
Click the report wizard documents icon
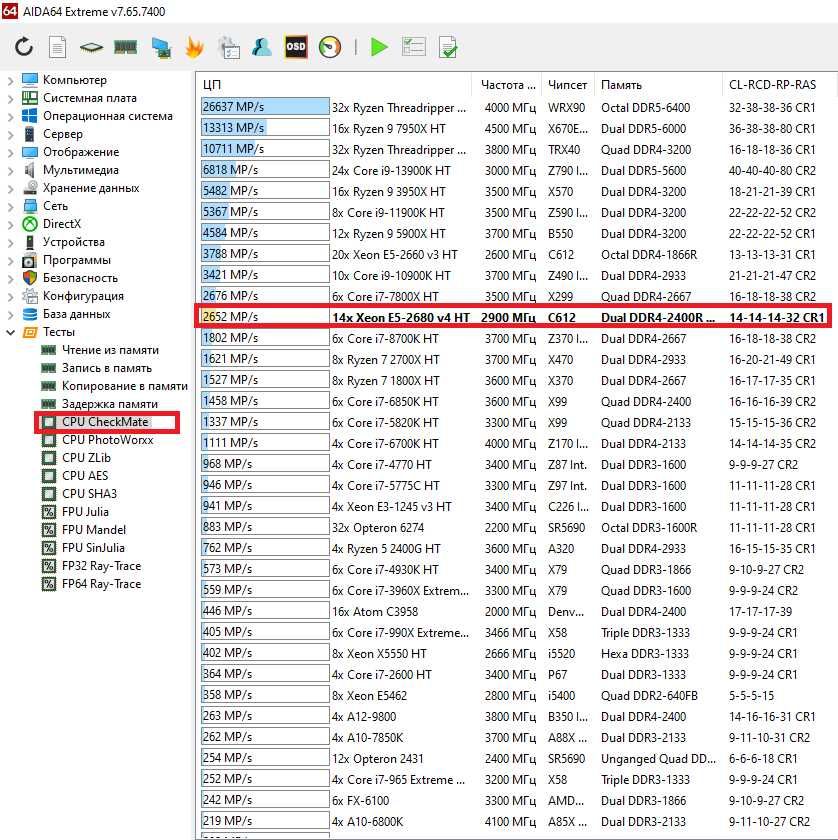coord(229,47)
